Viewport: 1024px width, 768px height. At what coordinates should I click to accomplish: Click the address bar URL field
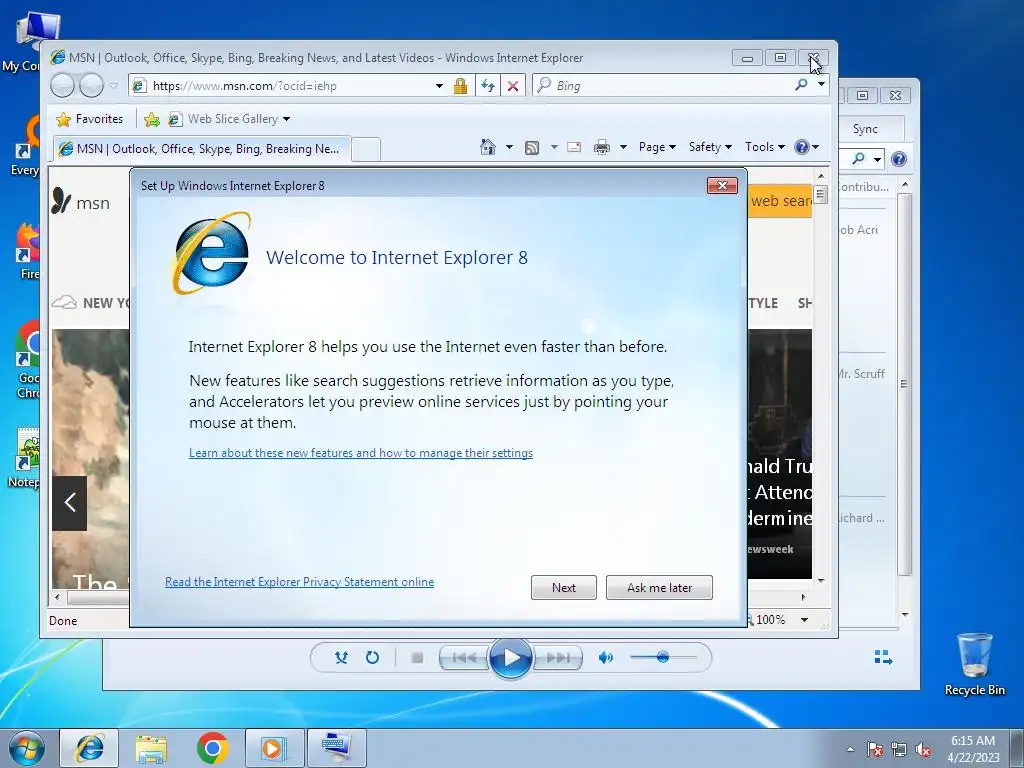point(284,86)
